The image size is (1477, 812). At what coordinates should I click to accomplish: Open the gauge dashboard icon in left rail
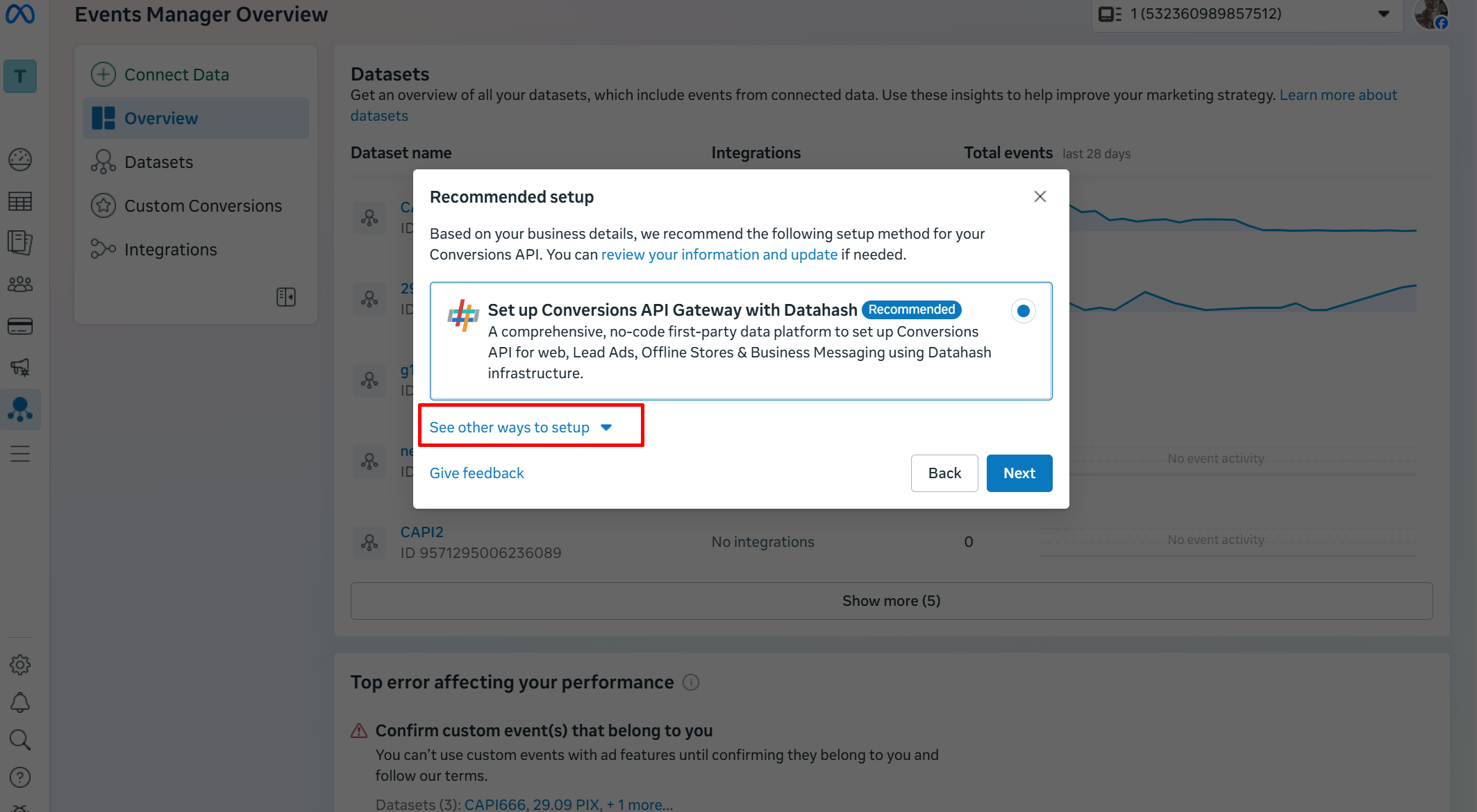pyautogui.click(x=20, y=160)
